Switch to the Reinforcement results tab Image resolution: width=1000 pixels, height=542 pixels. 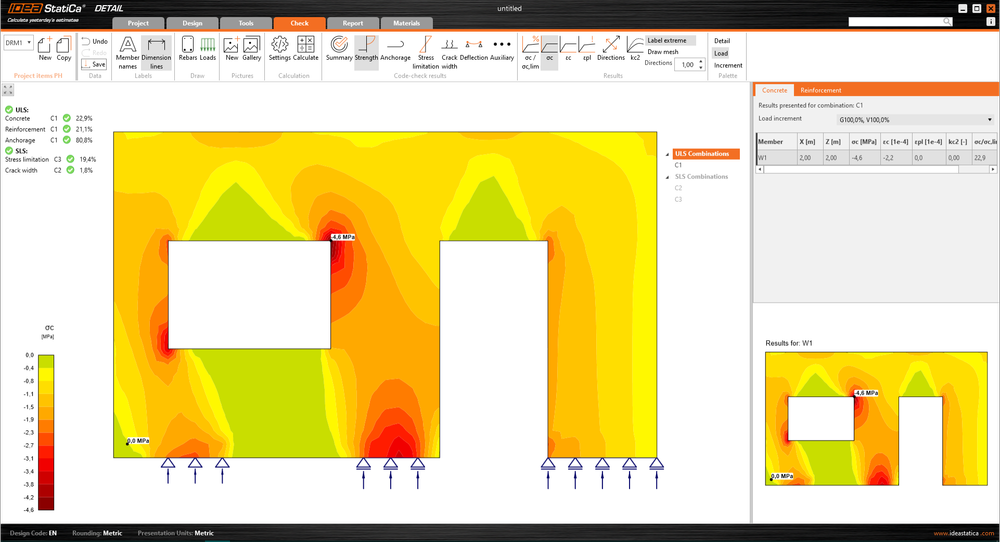[x=821, y=90]
